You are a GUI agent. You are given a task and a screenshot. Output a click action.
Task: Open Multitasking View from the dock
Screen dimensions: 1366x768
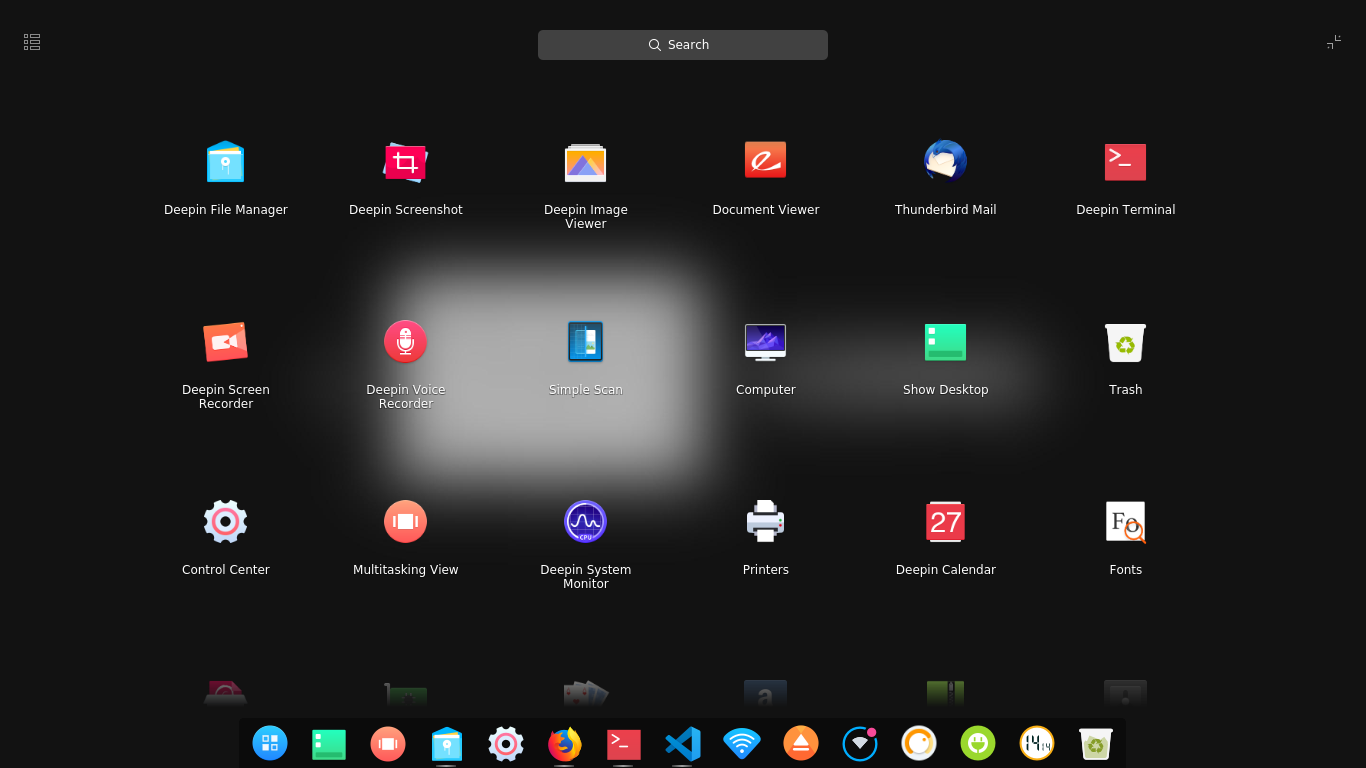click(388, 744)
